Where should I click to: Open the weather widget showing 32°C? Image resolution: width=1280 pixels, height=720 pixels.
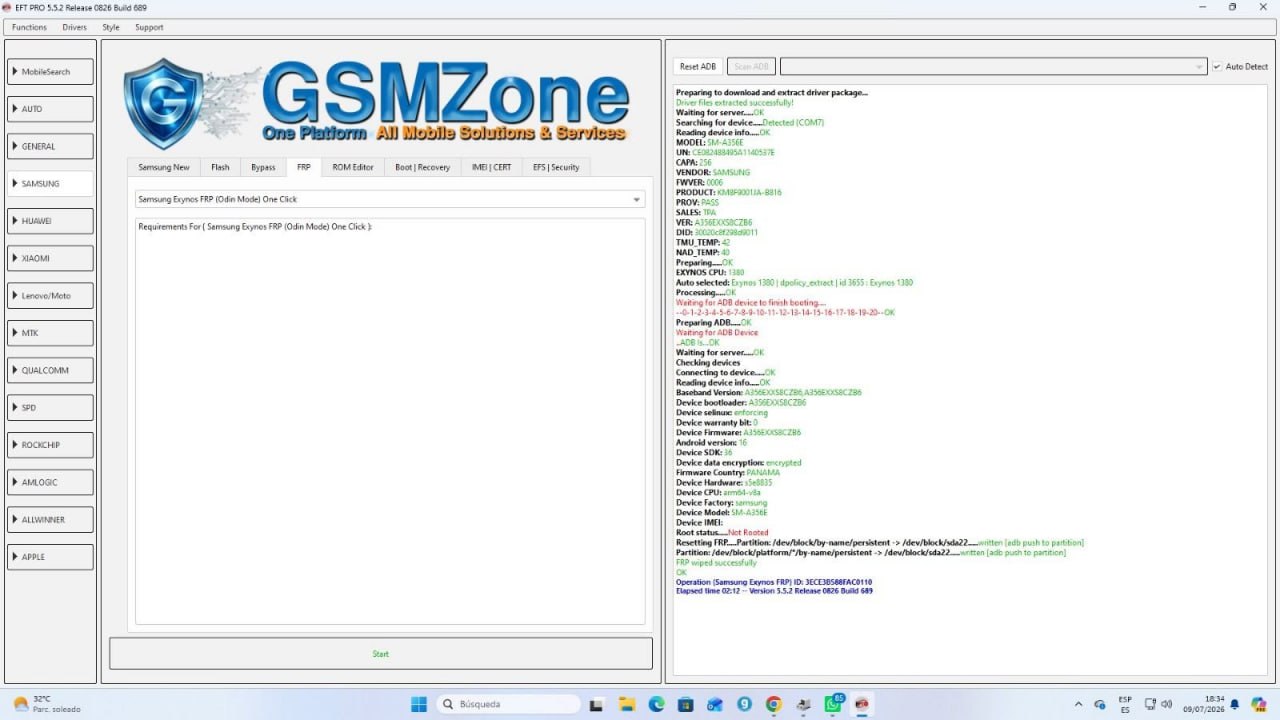coord(46,704)
